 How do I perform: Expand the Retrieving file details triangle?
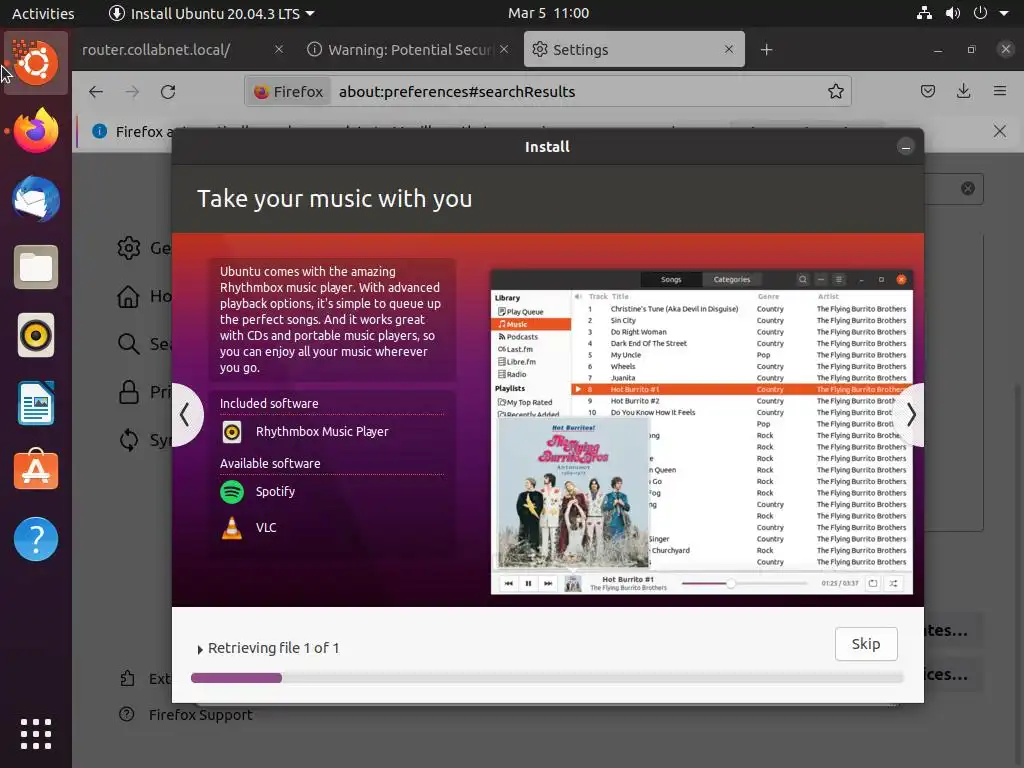[x=200, y=649]
